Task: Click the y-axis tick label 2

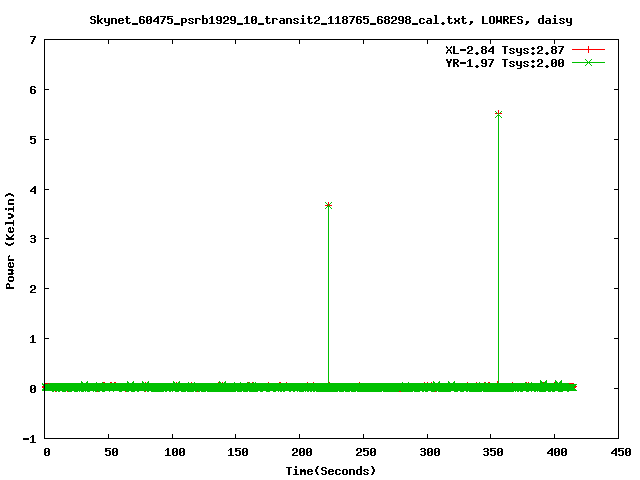Action: coord(33,289)
